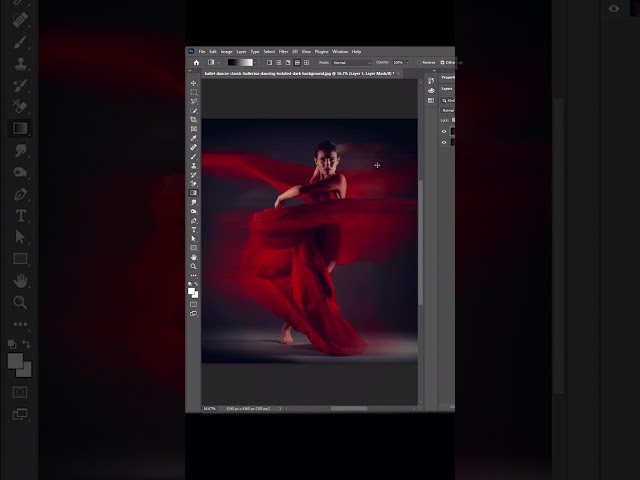This screenshot has height=480, width=640.
Task: Choose the Reflected gradient style
Action: click(x=297, y=62)
